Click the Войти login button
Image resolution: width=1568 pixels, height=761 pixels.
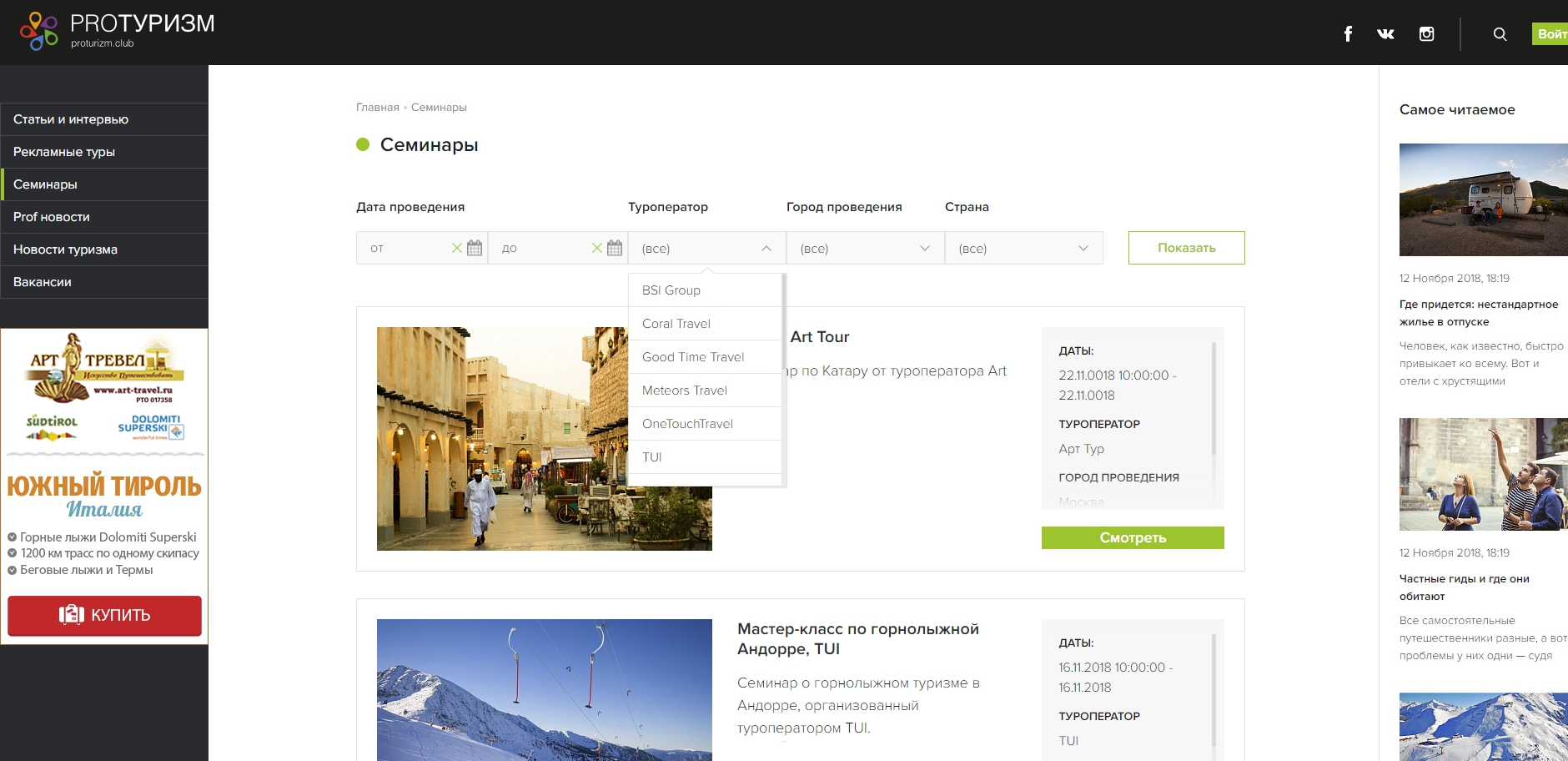tap(1550, 33)
